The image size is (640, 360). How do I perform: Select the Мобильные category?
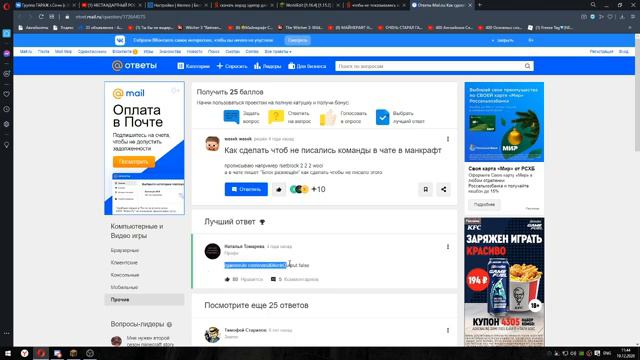pyautogui.click(x=124, y=287)
